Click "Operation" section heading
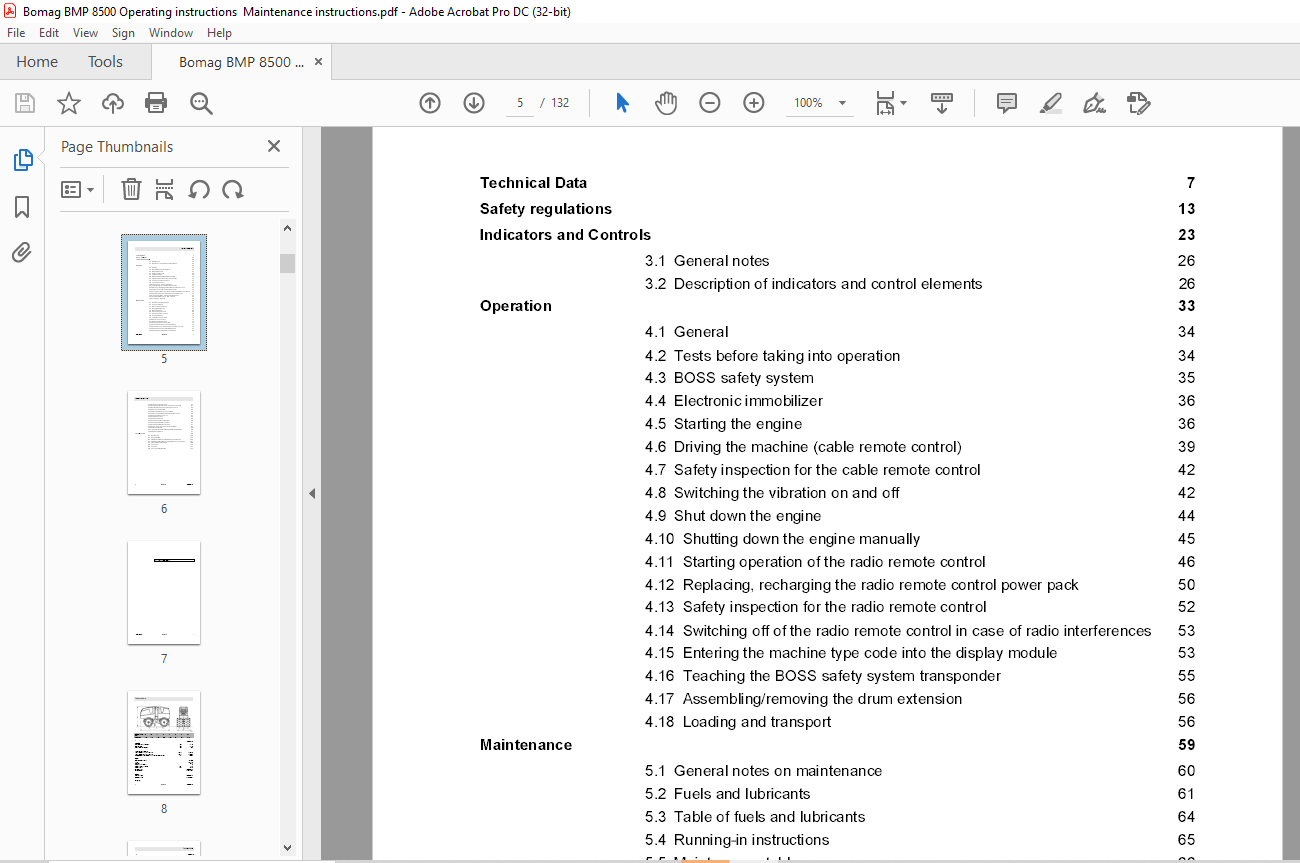 coord(516,306)
